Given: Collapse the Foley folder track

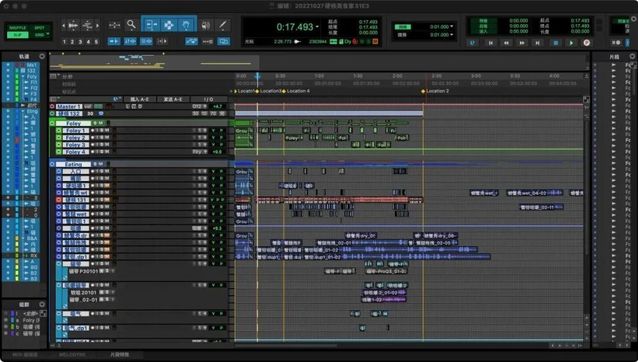Looking at the screenshot, I should point(52,123).
